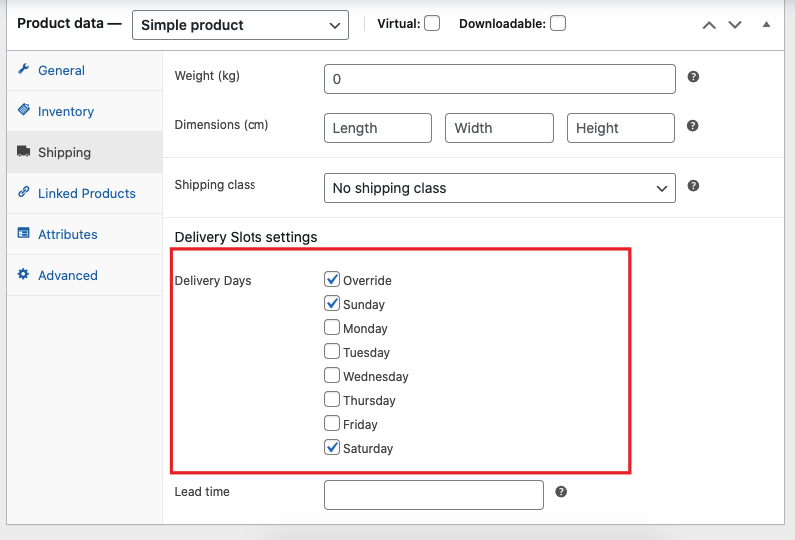Click the Shipping truck icon
Viewport: 795px width, 540px height.
(23, 151)
